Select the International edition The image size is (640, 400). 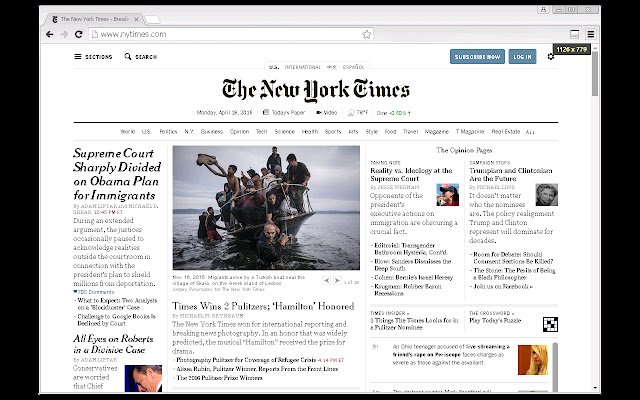[302, 67]
